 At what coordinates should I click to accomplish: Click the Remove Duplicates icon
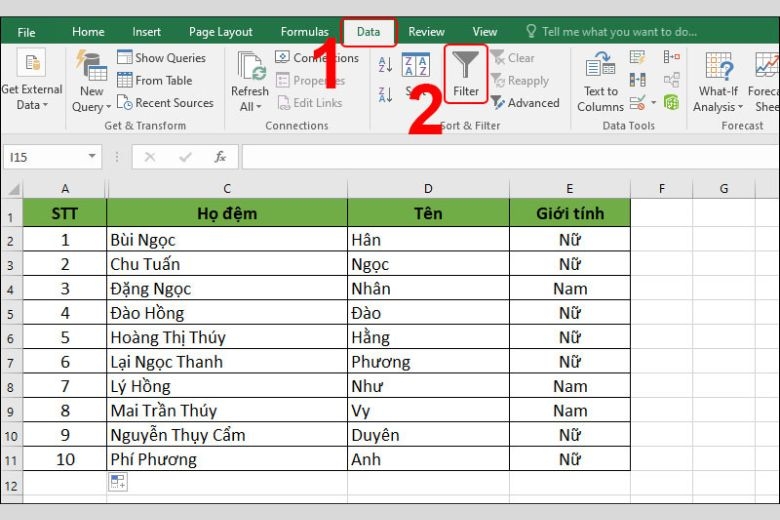pyautogui.click(x=637, y=80)
